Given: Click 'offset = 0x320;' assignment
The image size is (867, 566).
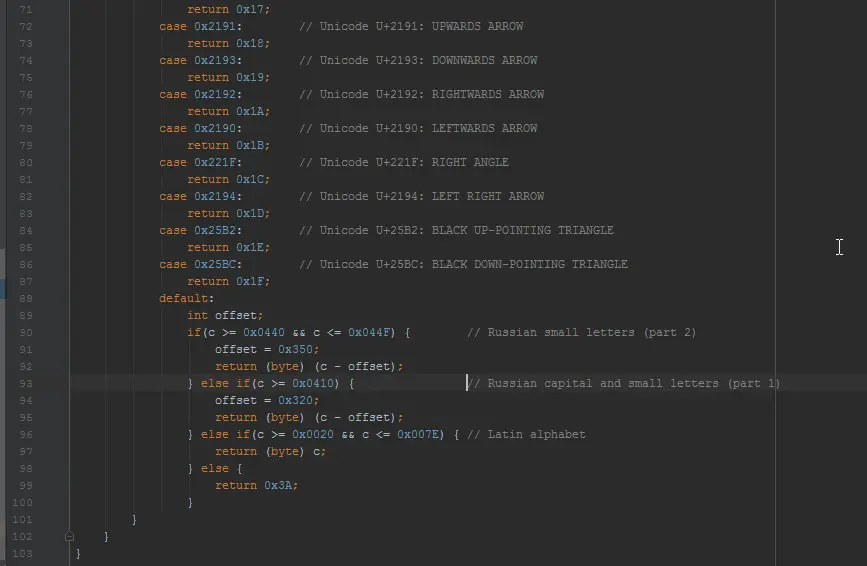Looking at the screenshot, I should point(267,401).
